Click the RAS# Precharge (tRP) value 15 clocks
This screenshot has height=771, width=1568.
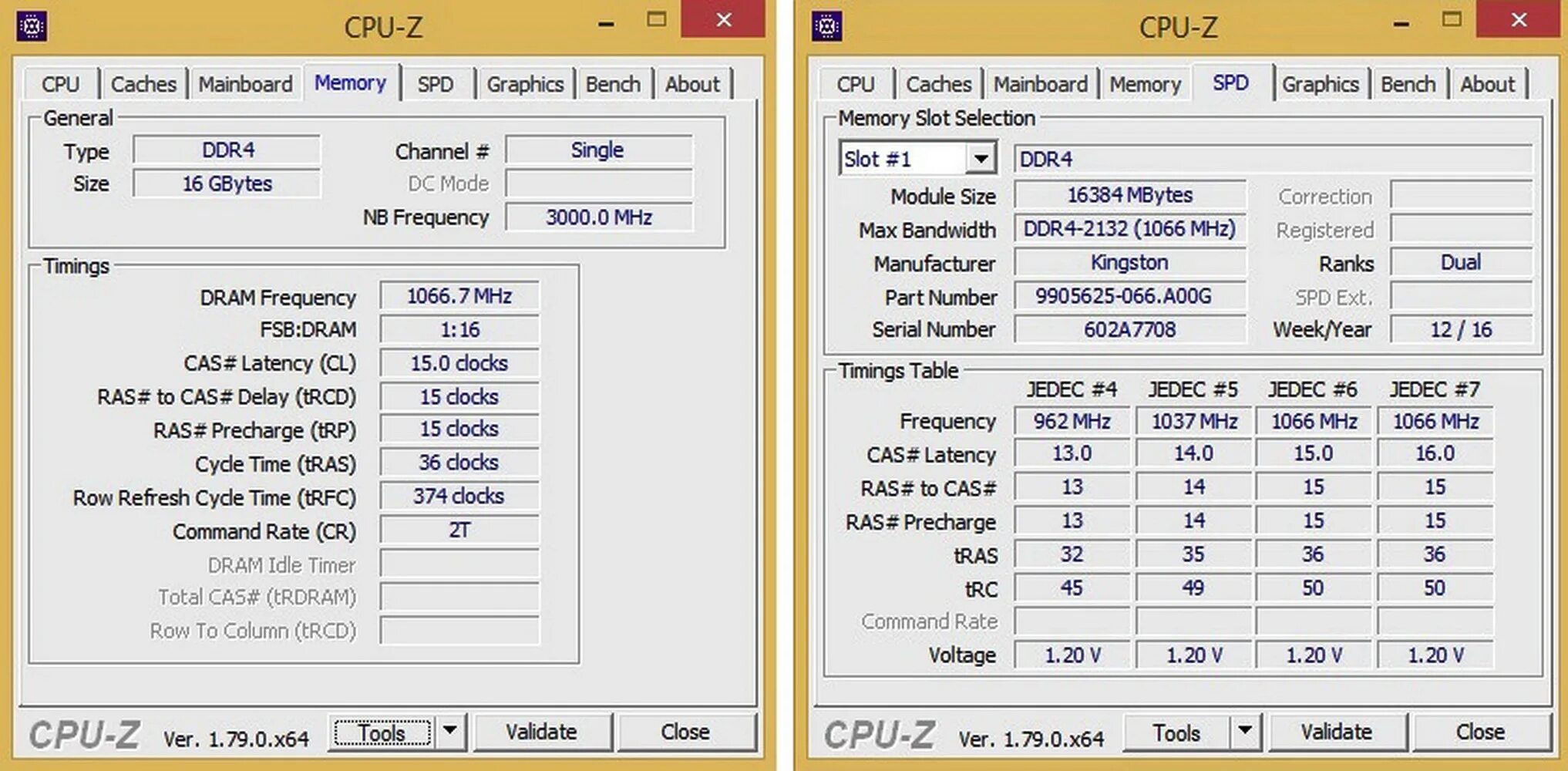coord(459,429)
